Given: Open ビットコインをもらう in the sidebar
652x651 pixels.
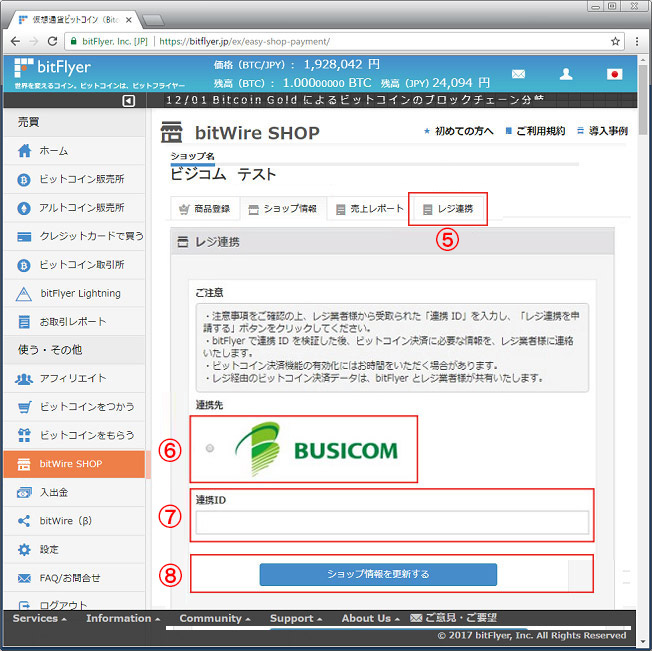Looking at the screenshot, I should tap(74, 435).
